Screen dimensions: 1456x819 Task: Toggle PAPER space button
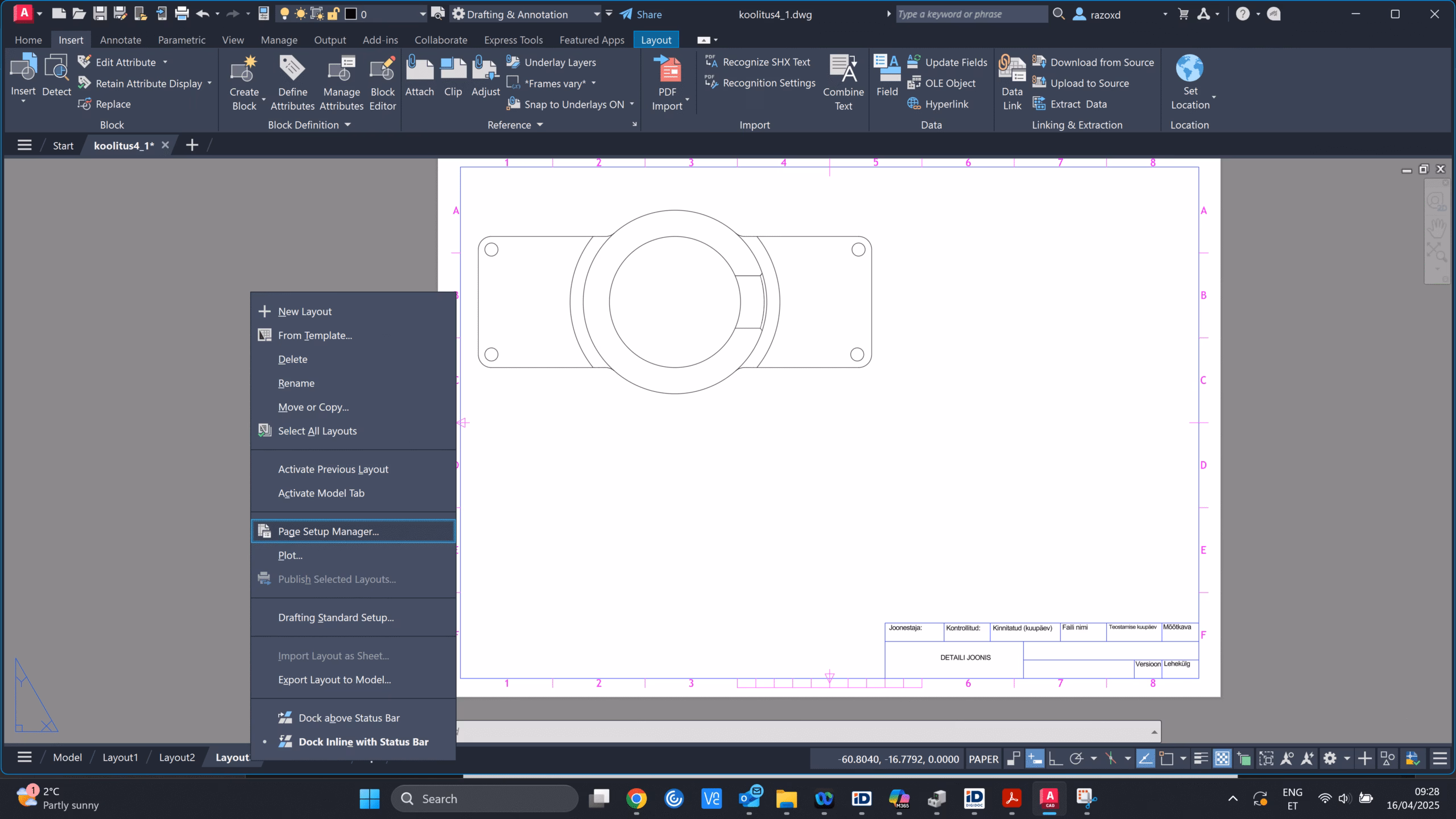click(983, 759)
